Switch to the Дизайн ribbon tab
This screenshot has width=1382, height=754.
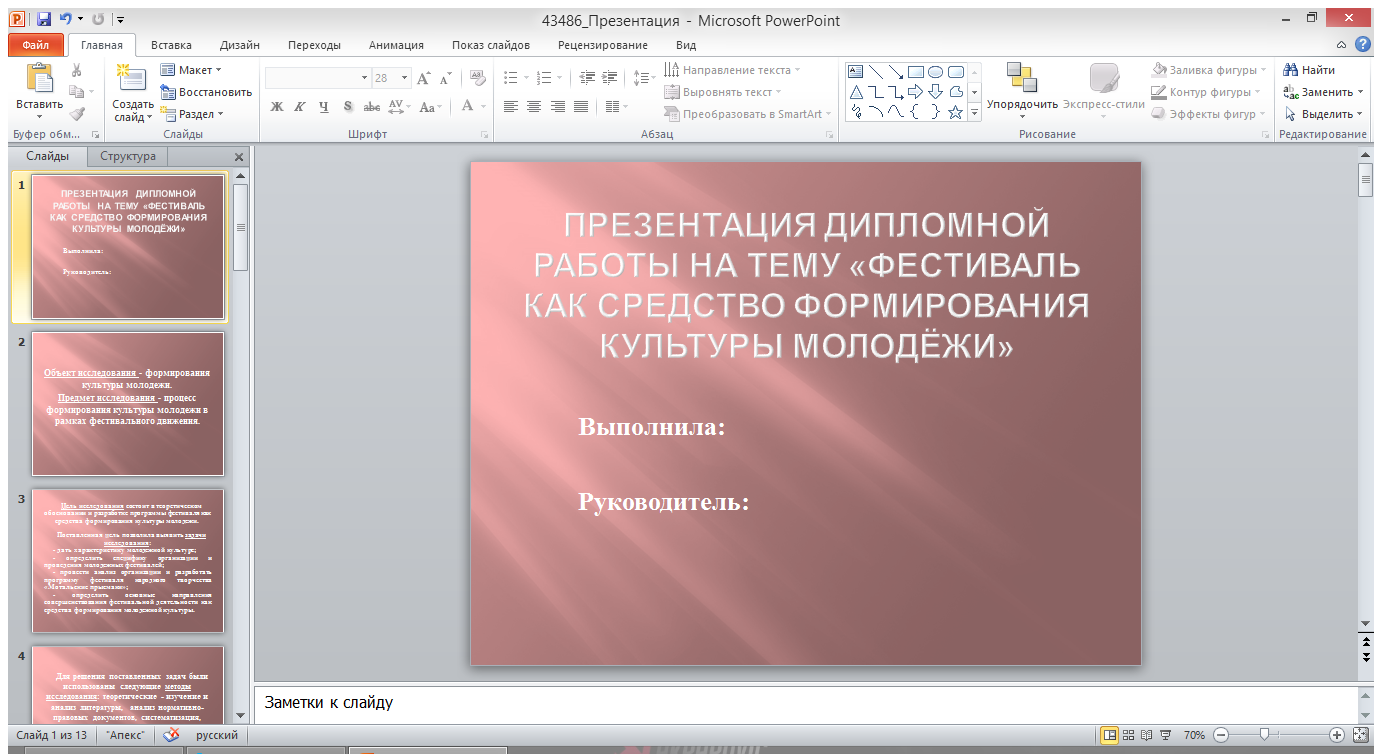click(x=240, y=45)
